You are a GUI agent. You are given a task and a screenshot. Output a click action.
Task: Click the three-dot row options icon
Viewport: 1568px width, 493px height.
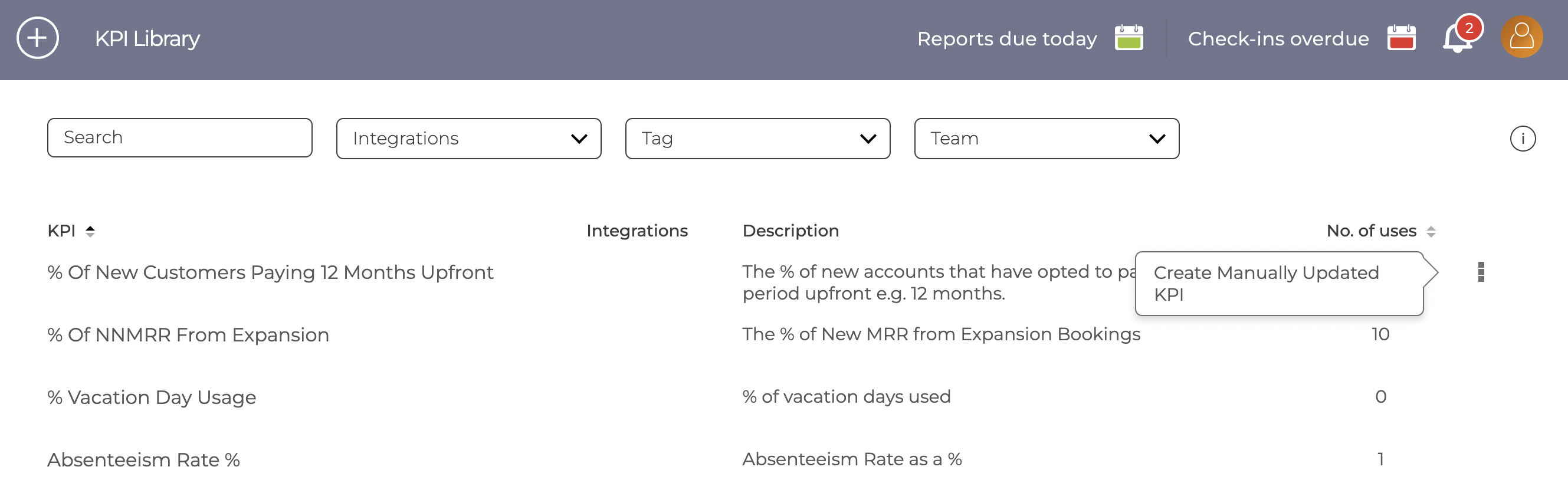[x=1481, y=272]
